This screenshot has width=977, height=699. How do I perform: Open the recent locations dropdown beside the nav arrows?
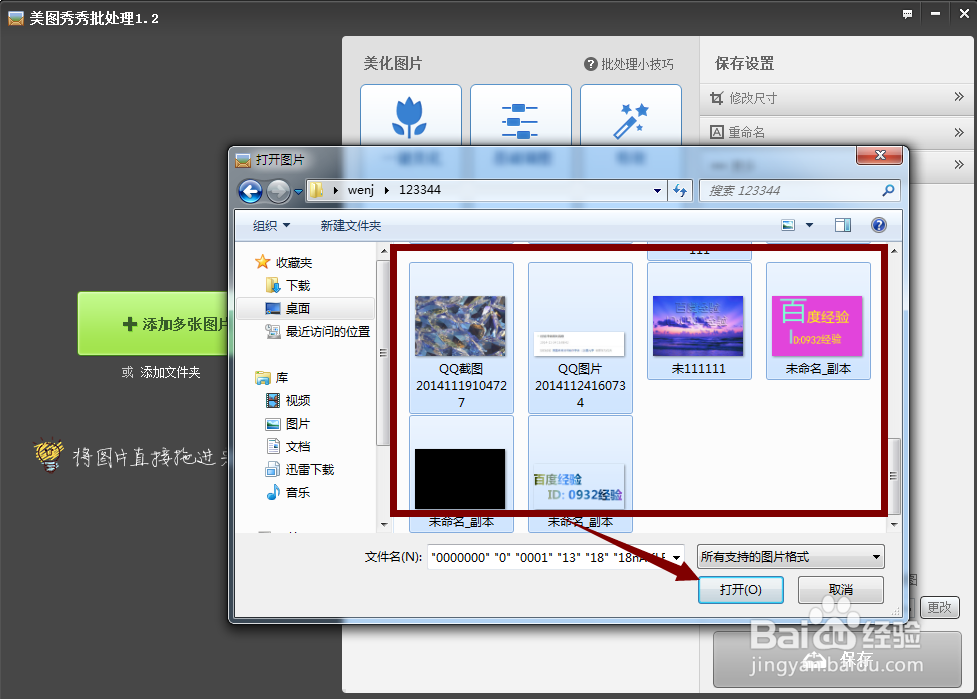pos(298,191)
